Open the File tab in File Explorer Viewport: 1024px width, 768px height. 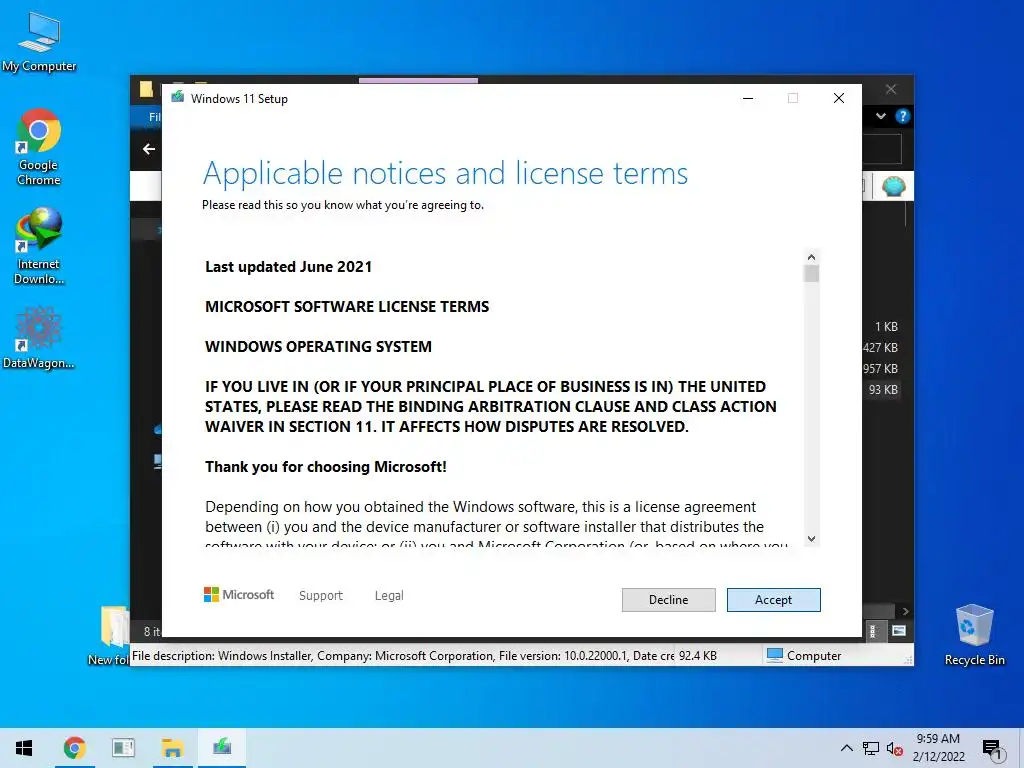pos(153,117)
